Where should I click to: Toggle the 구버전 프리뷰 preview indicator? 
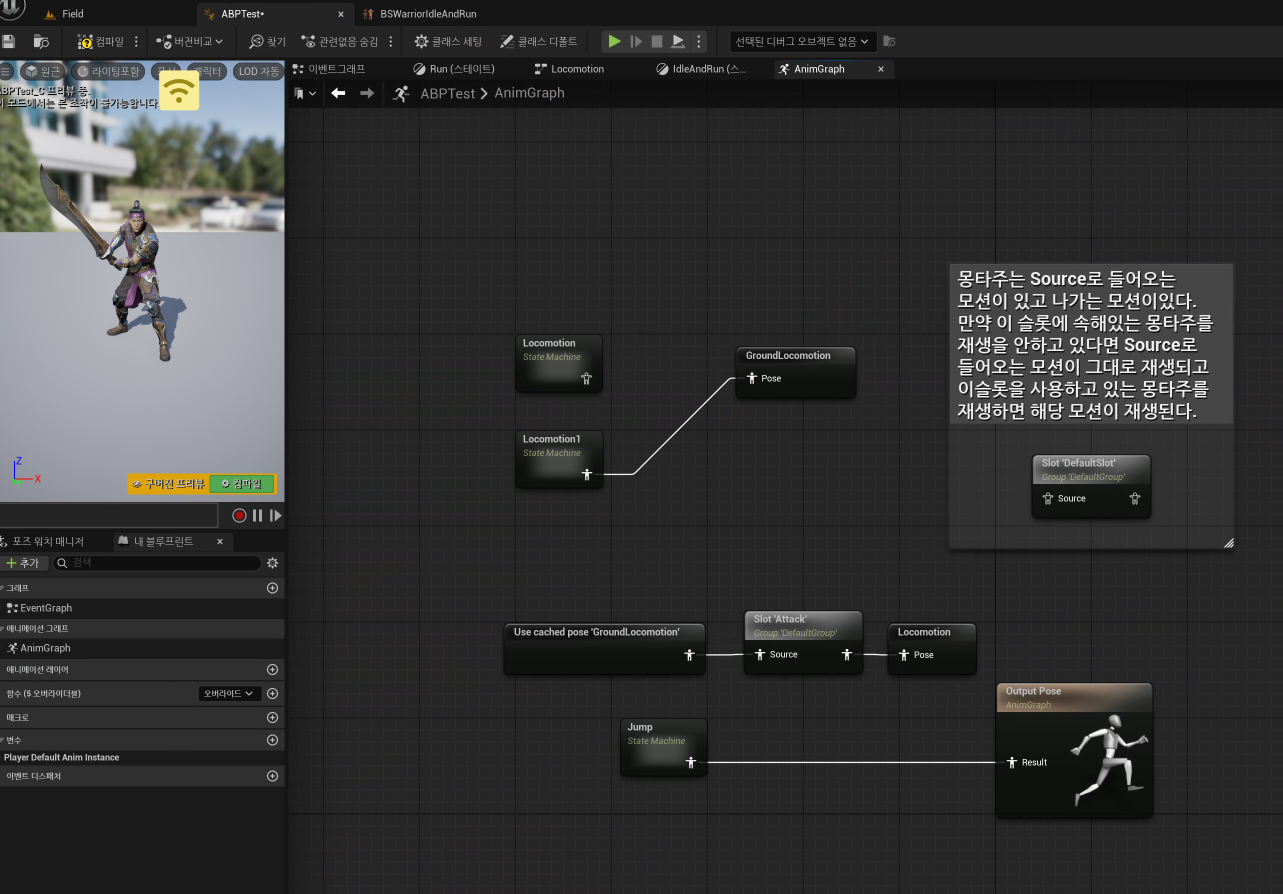pyautogui.click(x=168, y=484)
